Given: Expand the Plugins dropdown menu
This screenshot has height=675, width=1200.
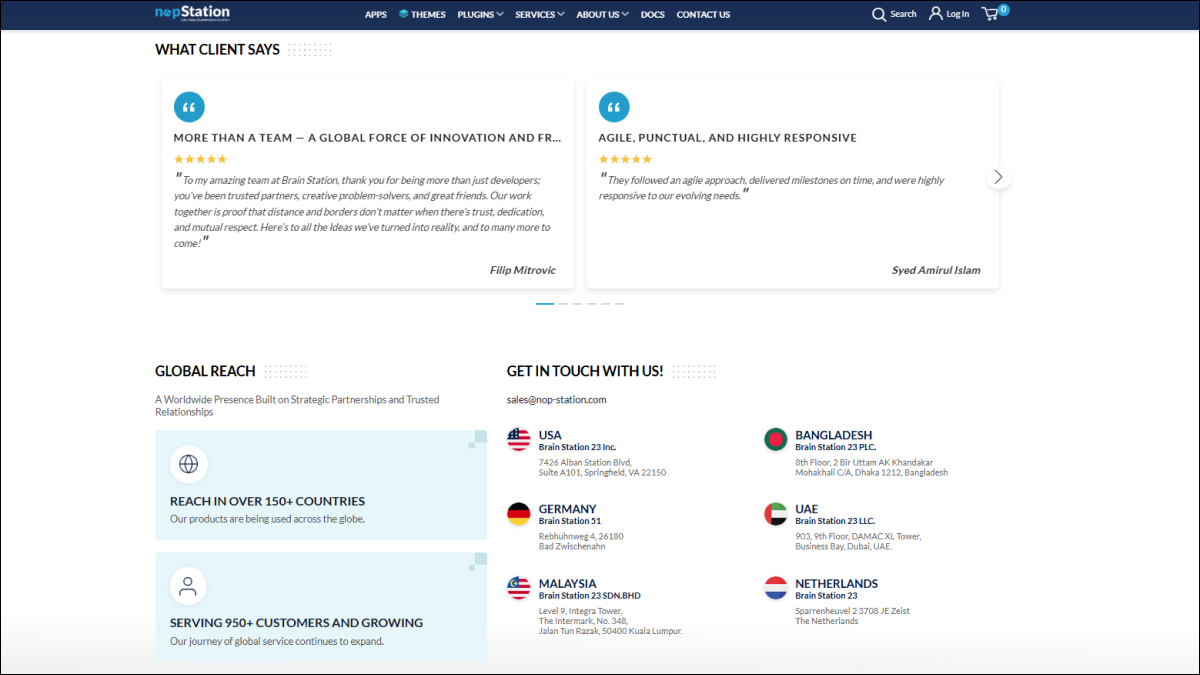Looking at the screenshot, I should (x=481, y=14).
